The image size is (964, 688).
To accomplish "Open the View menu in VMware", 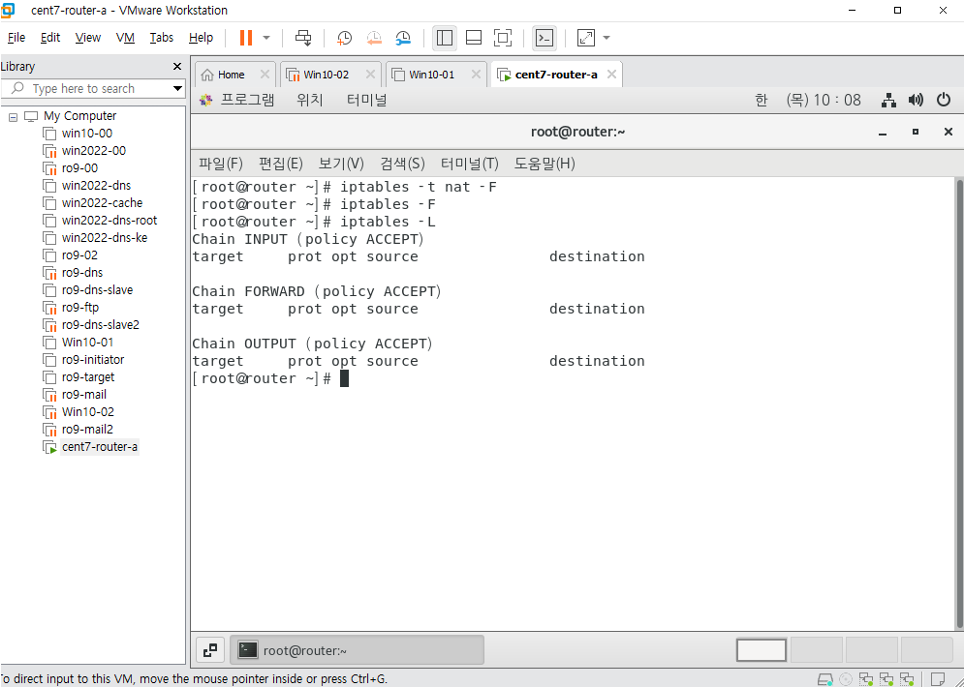I will (x=88, y=38).
